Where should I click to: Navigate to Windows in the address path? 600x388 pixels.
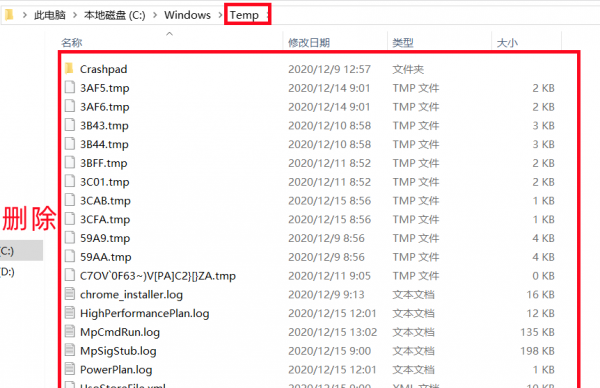point(188,15)
